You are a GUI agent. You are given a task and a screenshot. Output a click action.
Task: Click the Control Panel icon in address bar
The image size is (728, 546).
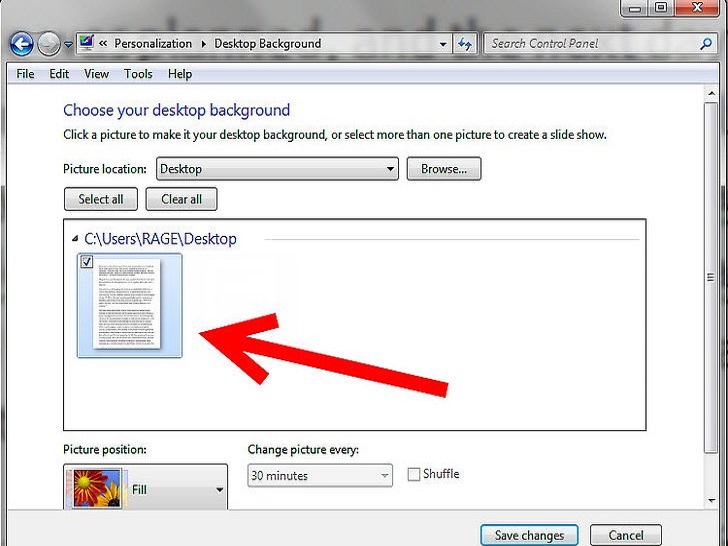click(86, 43)
